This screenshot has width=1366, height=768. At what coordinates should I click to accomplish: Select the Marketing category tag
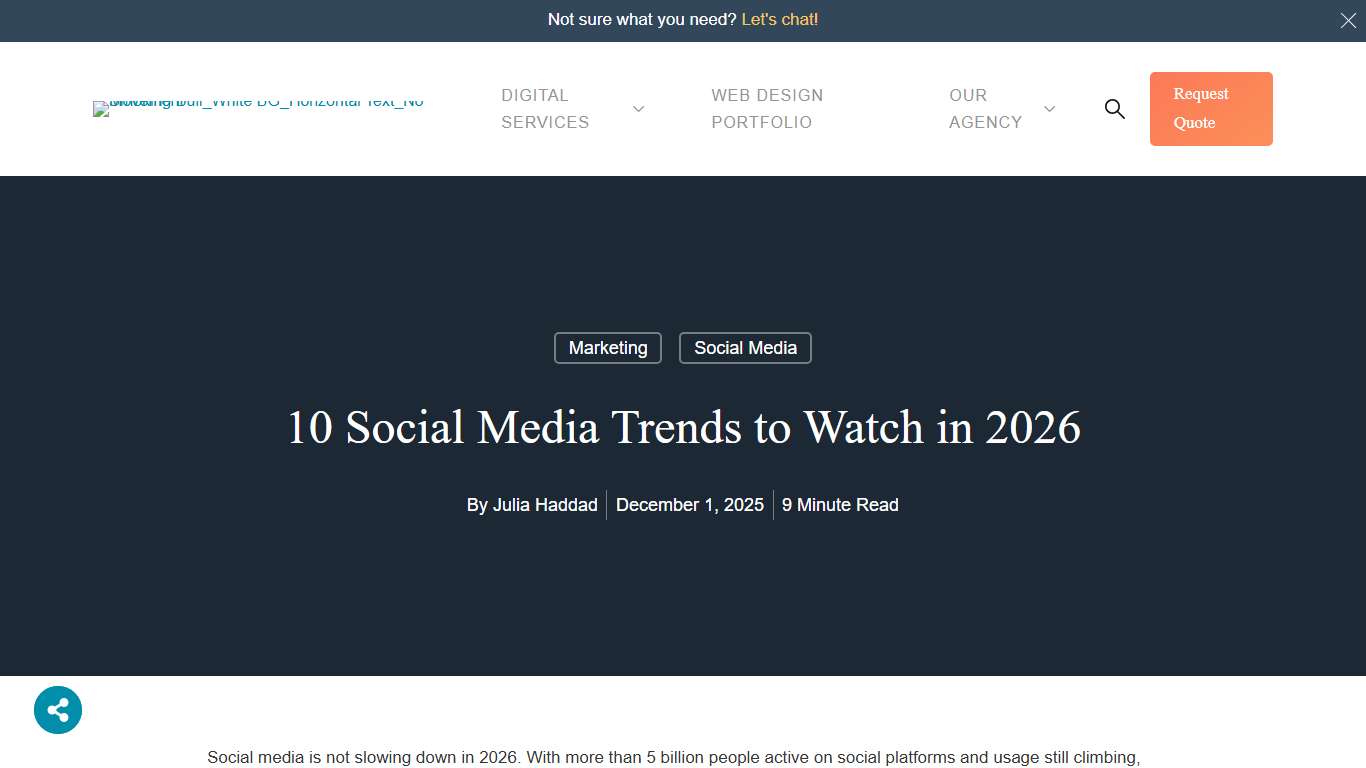(x=607, y=348)
